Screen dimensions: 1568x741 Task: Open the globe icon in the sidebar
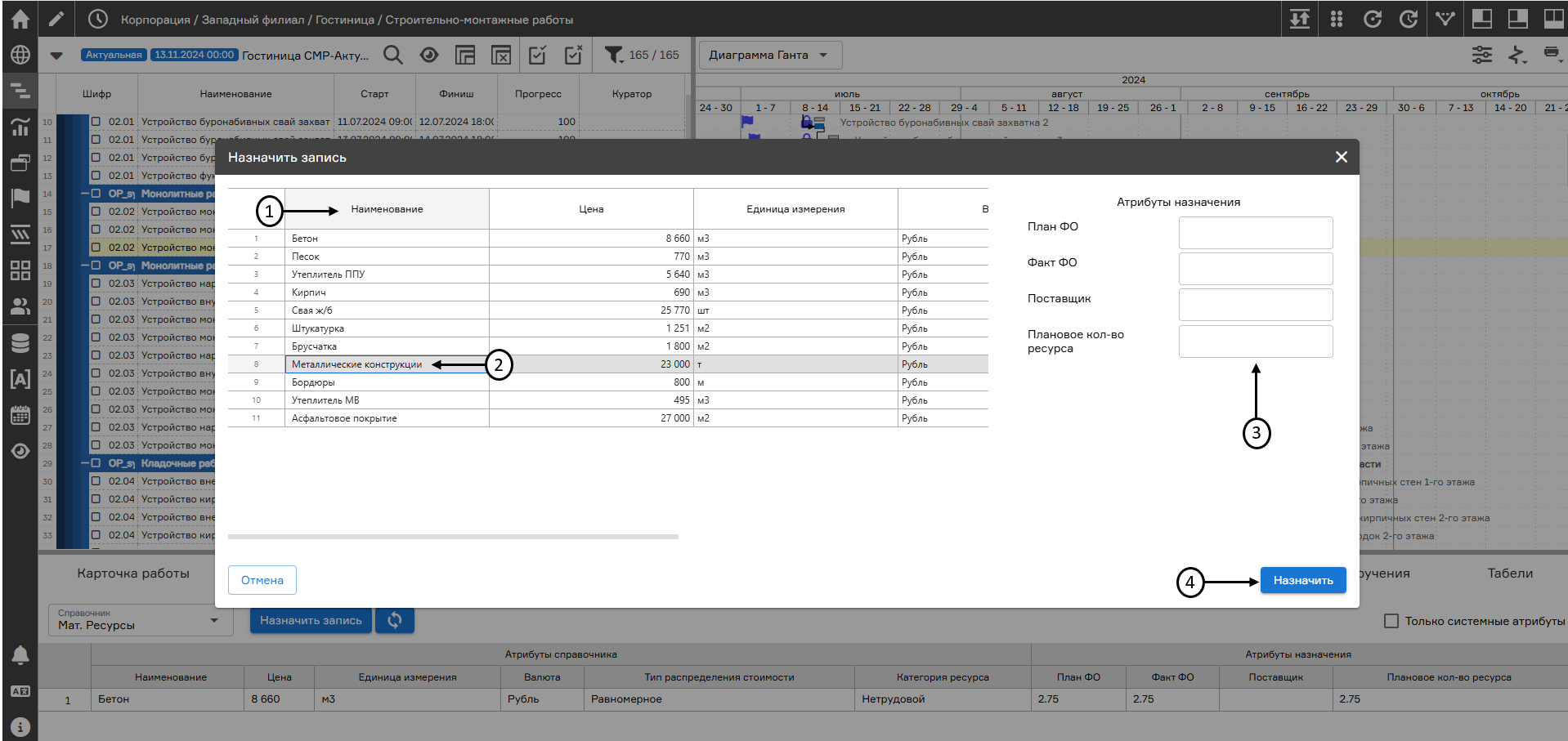20,55
